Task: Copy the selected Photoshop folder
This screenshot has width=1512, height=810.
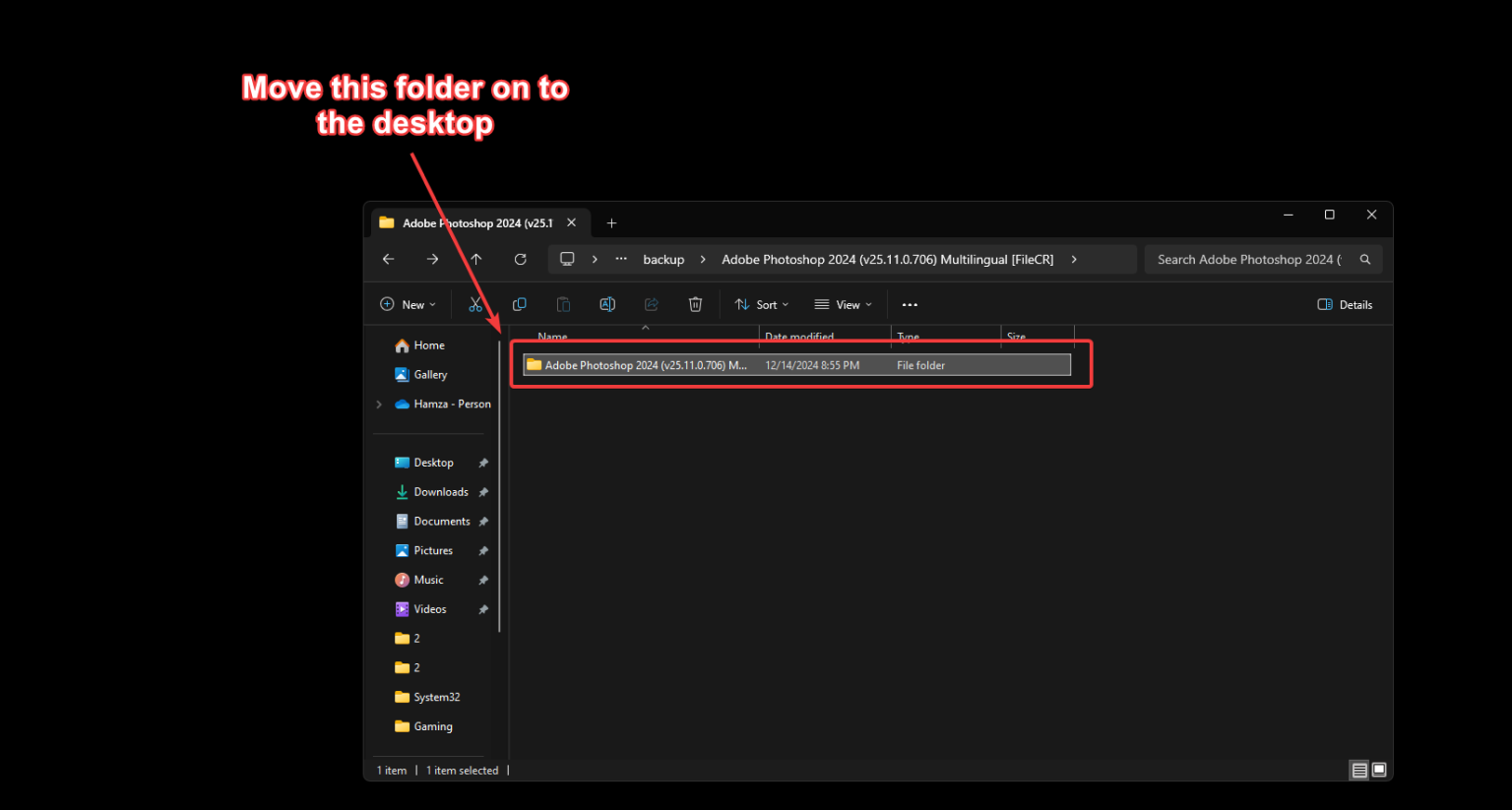Action: [519, 304]
